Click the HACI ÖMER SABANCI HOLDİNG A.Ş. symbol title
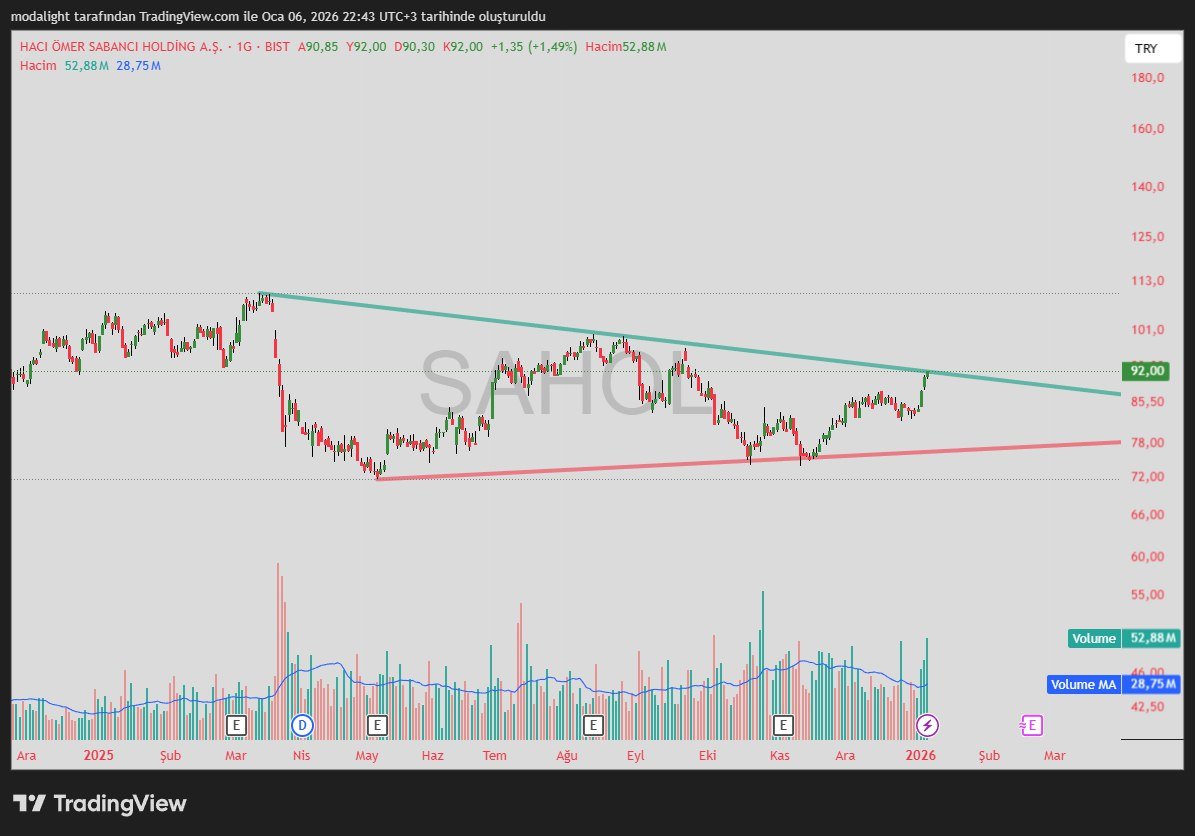The image size is (1195, 836). click(x=121, y=46)
